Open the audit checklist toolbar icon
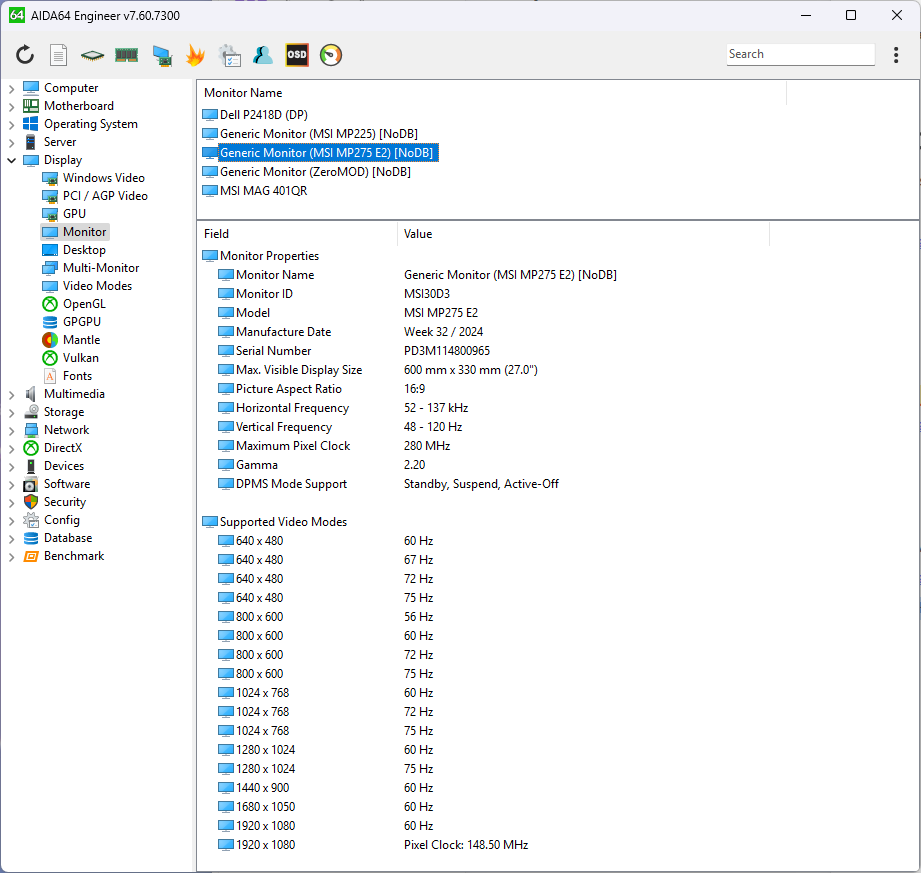 tap(229, 55)
